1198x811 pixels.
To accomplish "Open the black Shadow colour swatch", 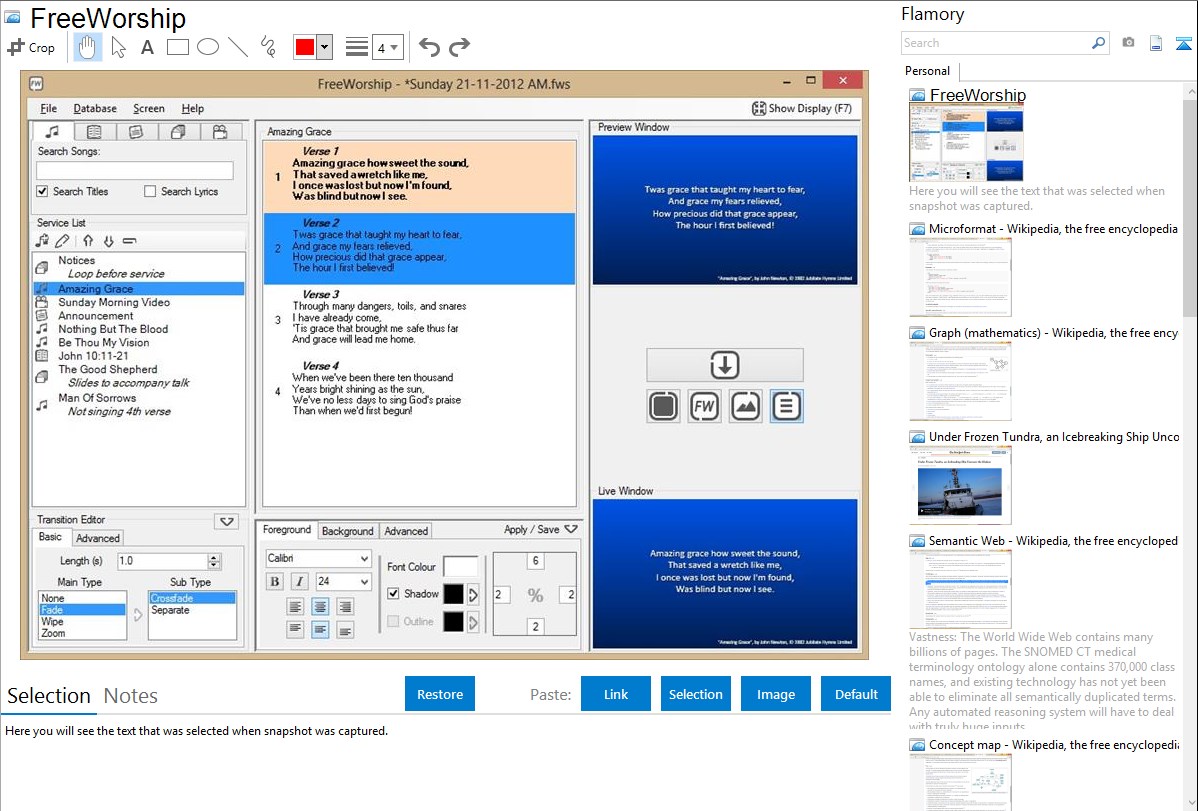I will pyautogui.click(x=453, y=594).
